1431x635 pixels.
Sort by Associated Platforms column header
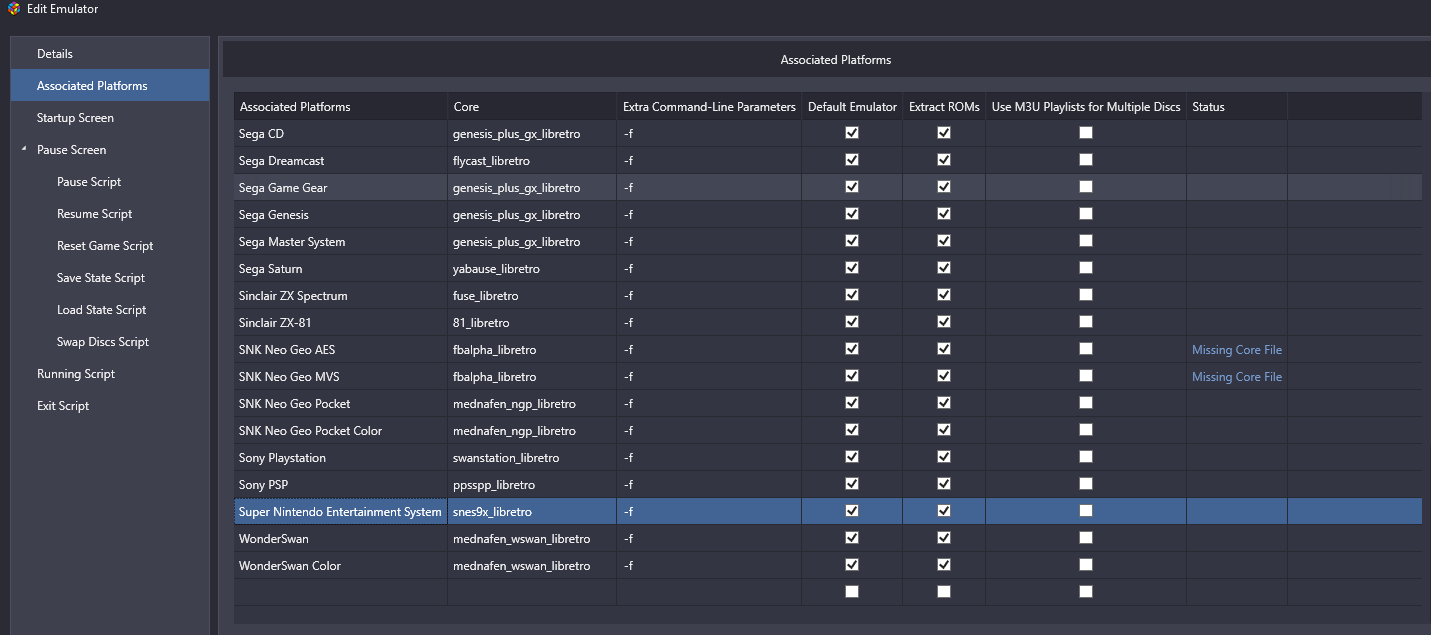pos(341,107)
